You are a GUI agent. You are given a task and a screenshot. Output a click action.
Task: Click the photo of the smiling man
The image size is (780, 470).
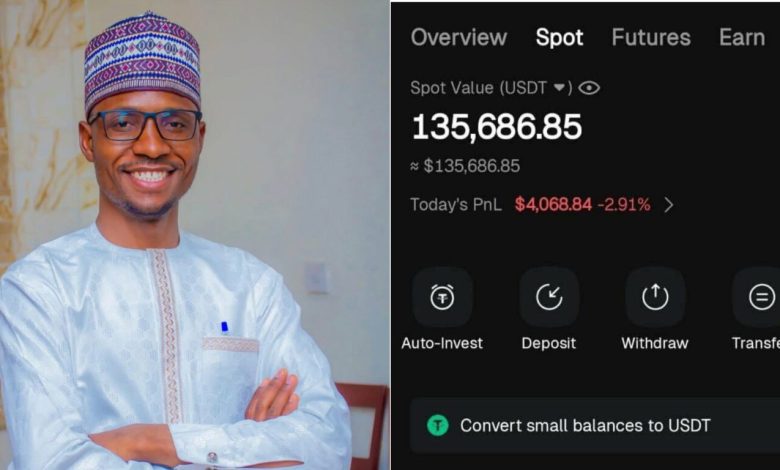[190, 240]
